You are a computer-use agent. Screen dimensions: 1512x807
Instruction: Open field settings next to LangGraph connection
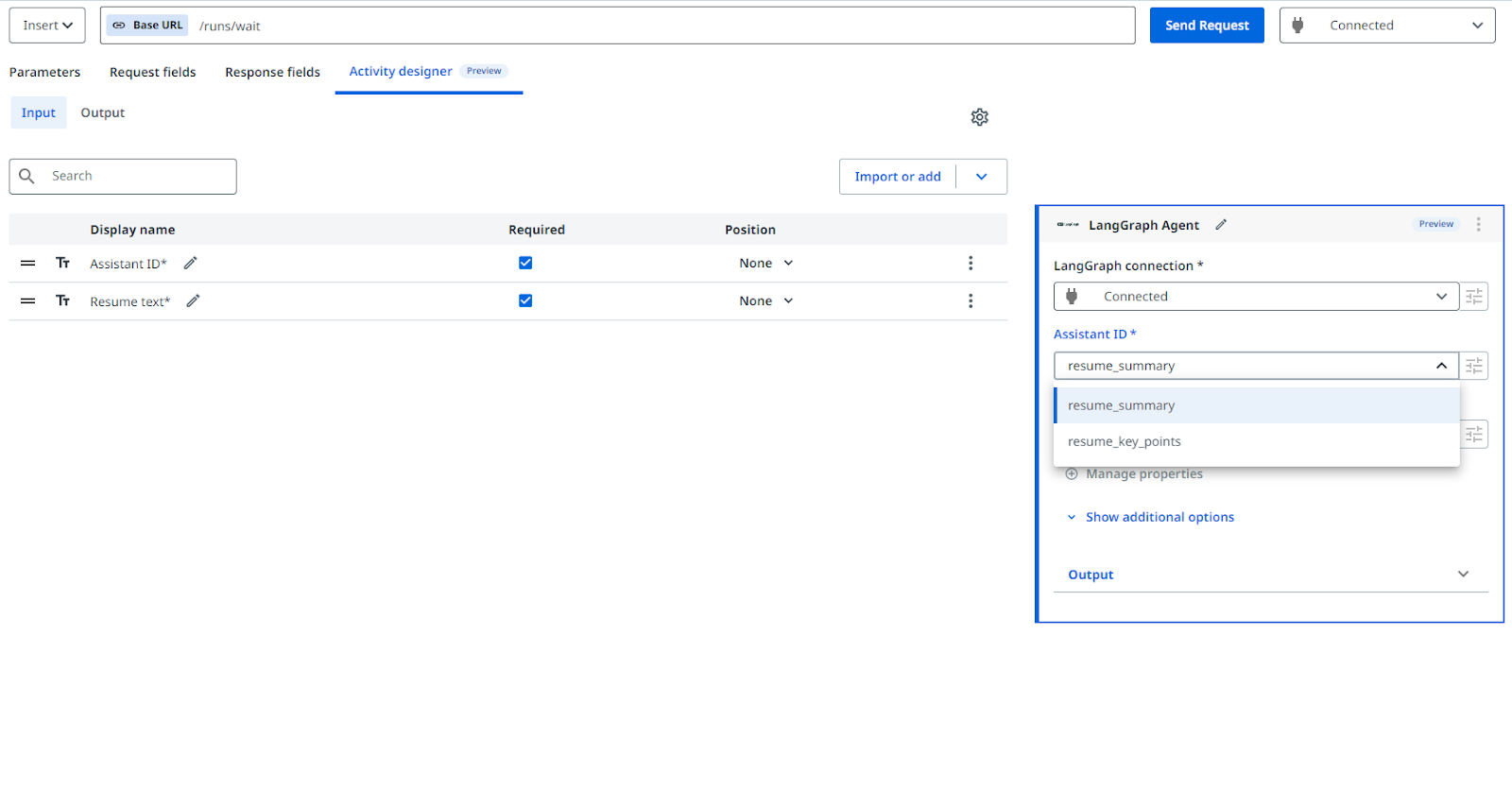1474,297
